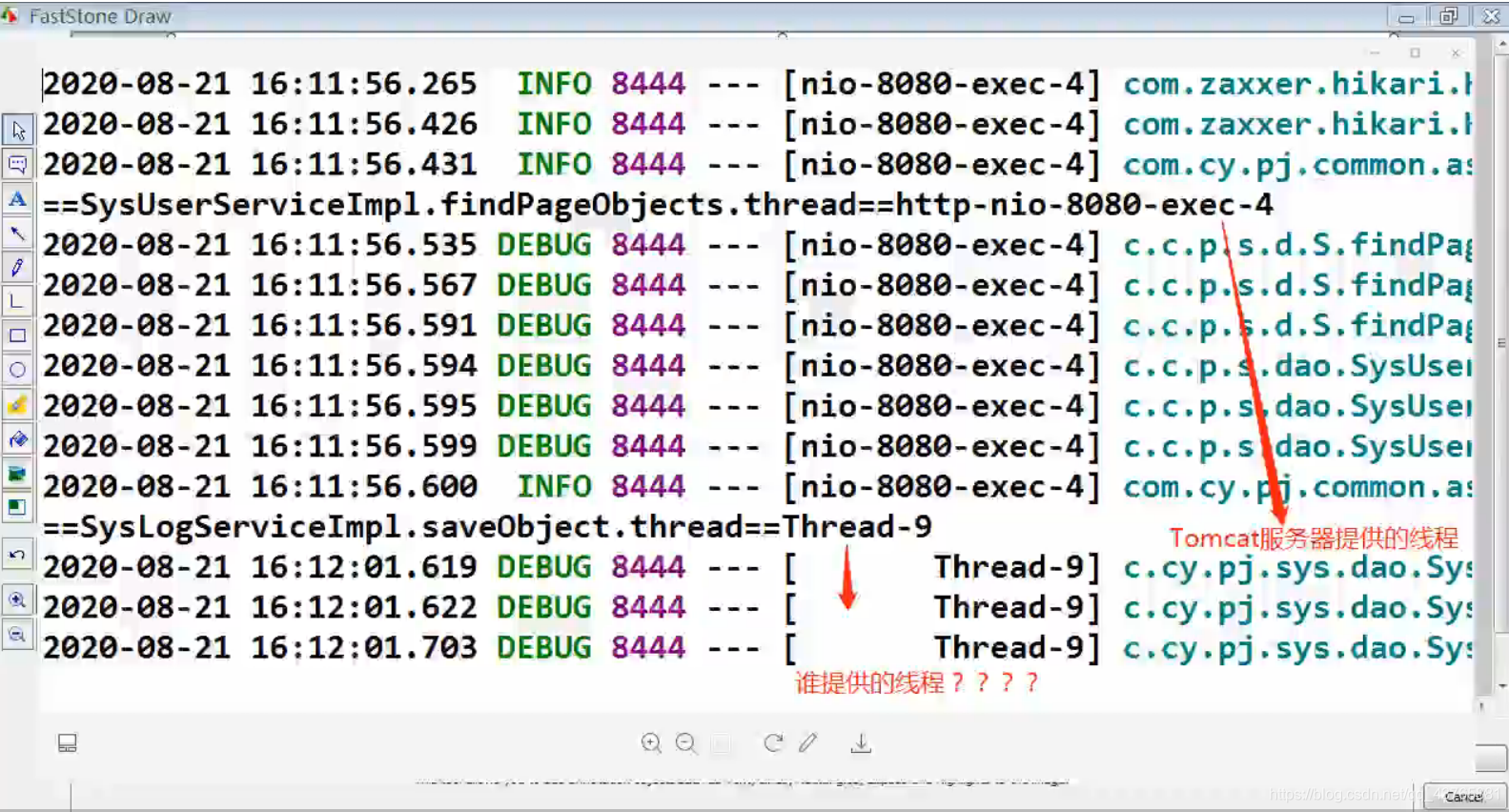
Task: Choose the paint bucket fill tool
Action: (x=17, y=439)
